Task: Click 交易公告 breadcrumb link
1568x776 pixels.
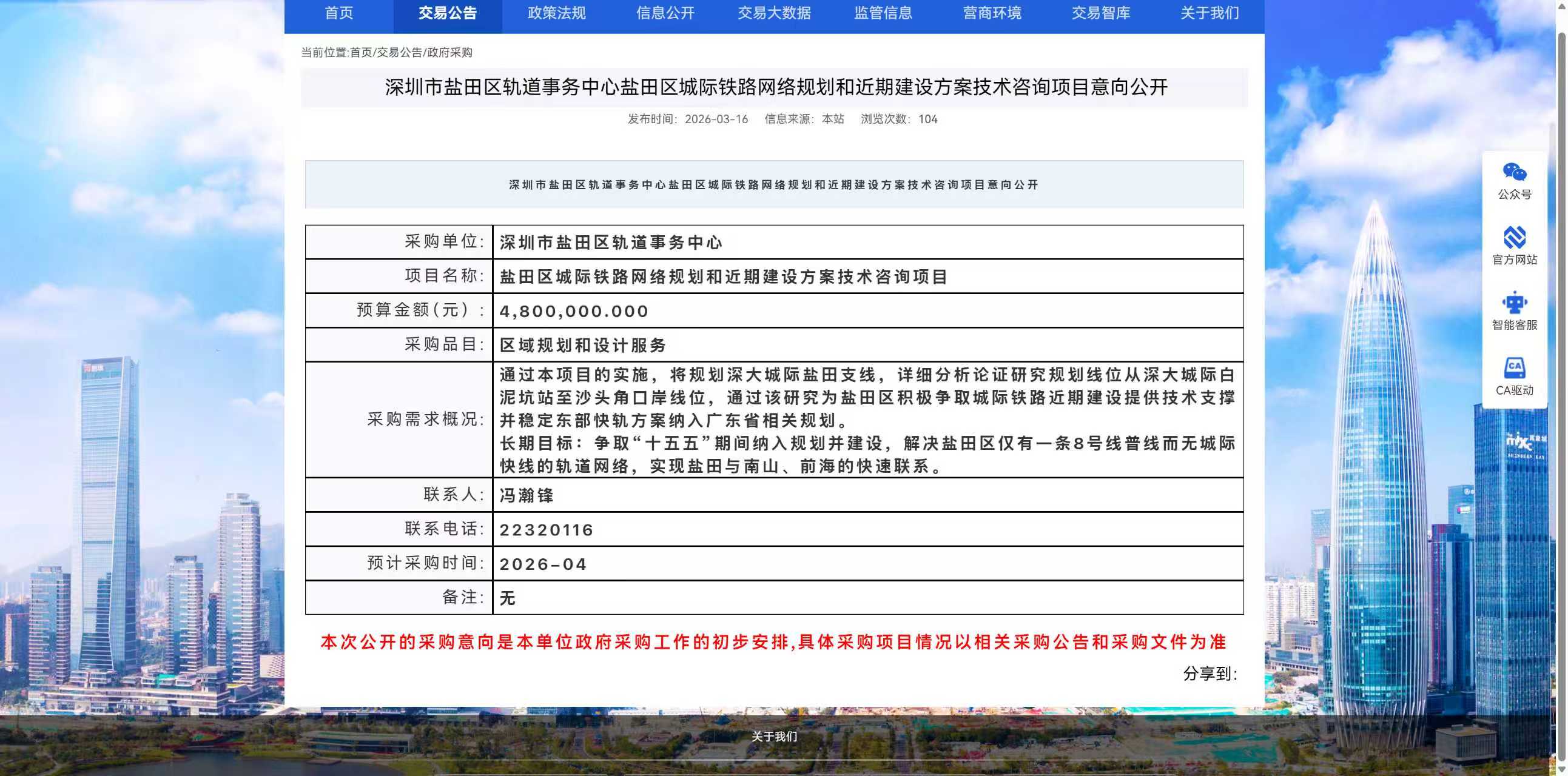Action: [399, 53]
